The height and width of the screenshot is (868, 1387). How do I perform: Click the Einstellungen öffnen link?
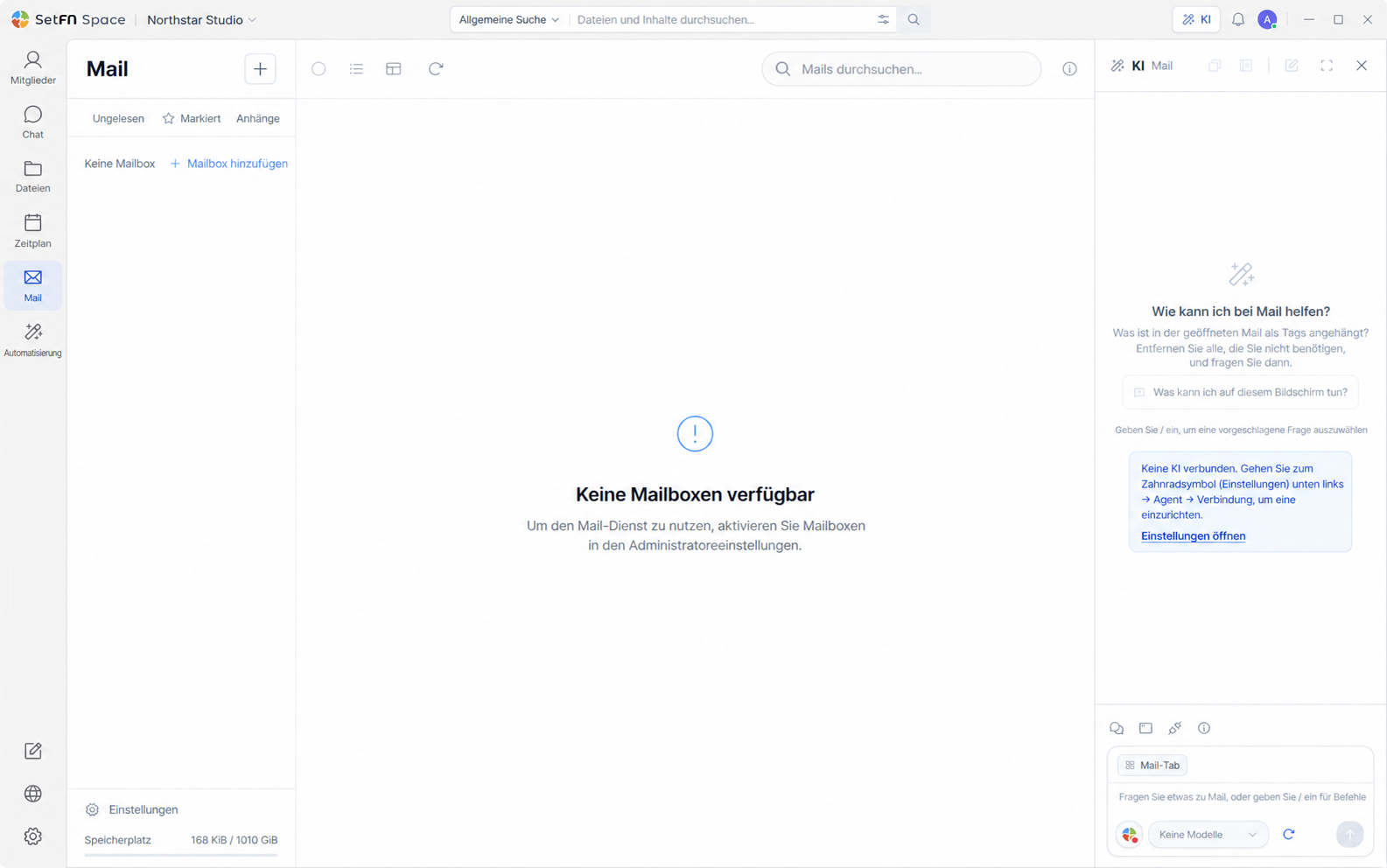pos(1193,535)
